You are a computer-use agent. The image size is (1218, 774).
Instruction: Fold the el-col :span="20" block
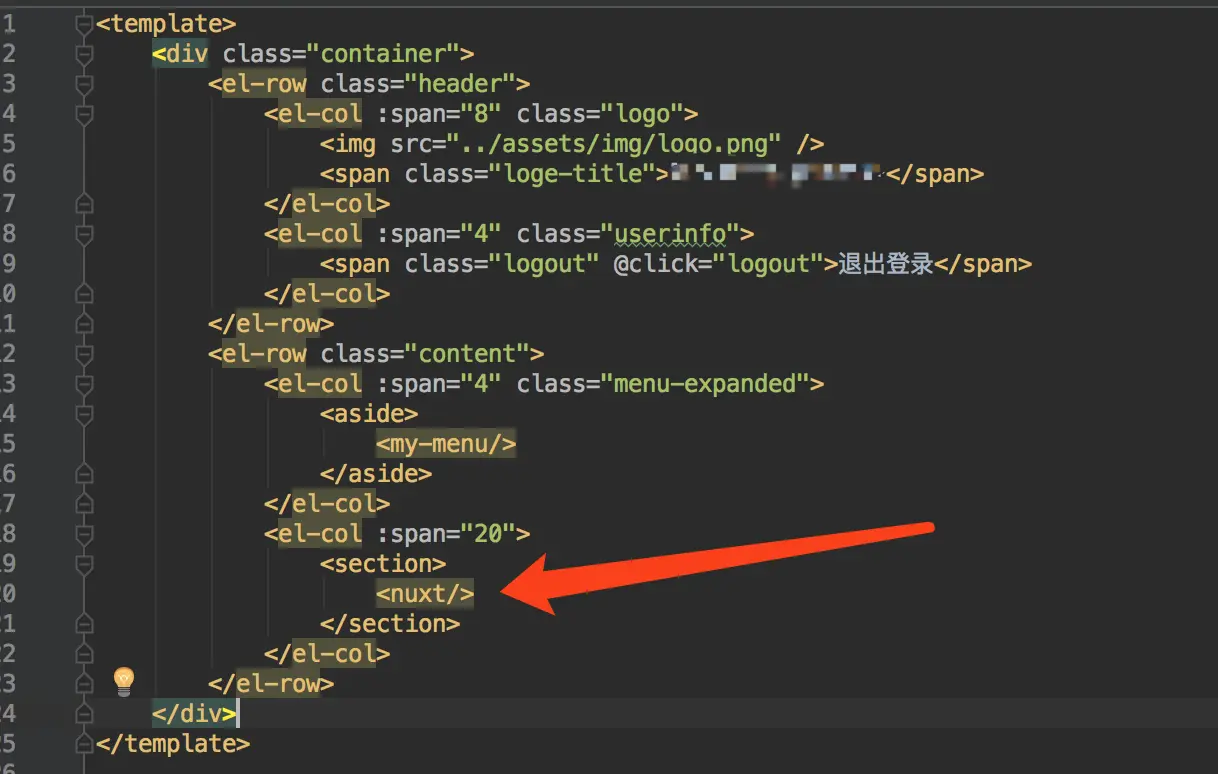[x=84, y=534]
